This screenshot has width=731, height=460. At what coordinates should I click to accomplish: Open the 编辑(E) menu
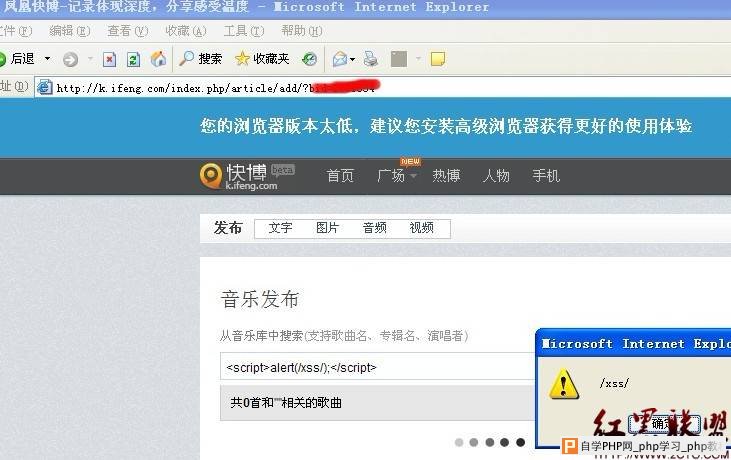click(69, 31)
